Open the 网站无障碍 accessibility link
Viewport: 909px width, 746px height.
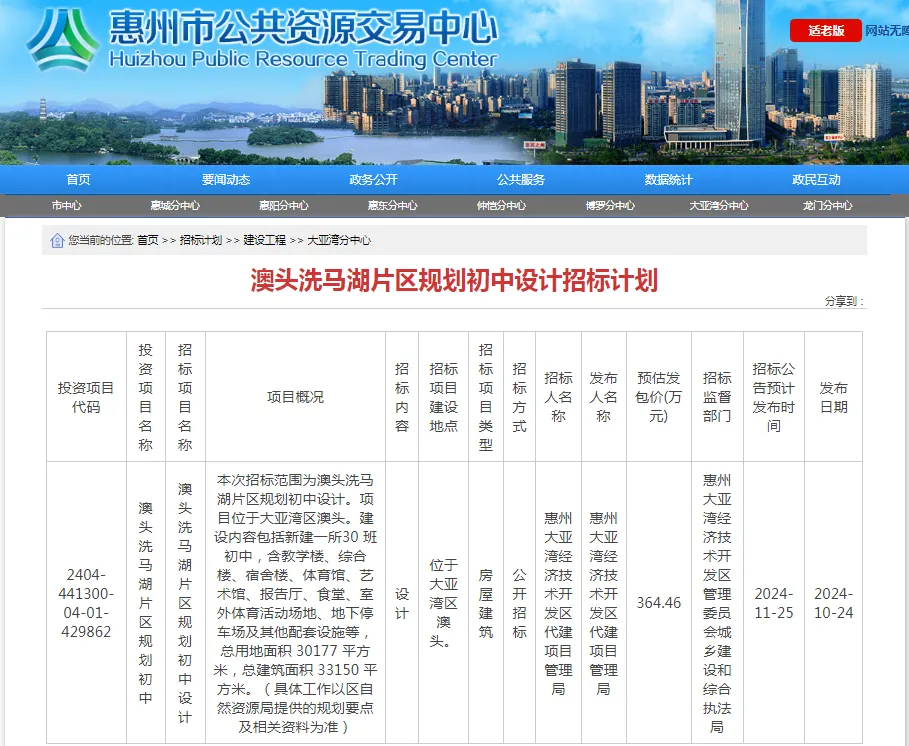(x=886, y=31)
